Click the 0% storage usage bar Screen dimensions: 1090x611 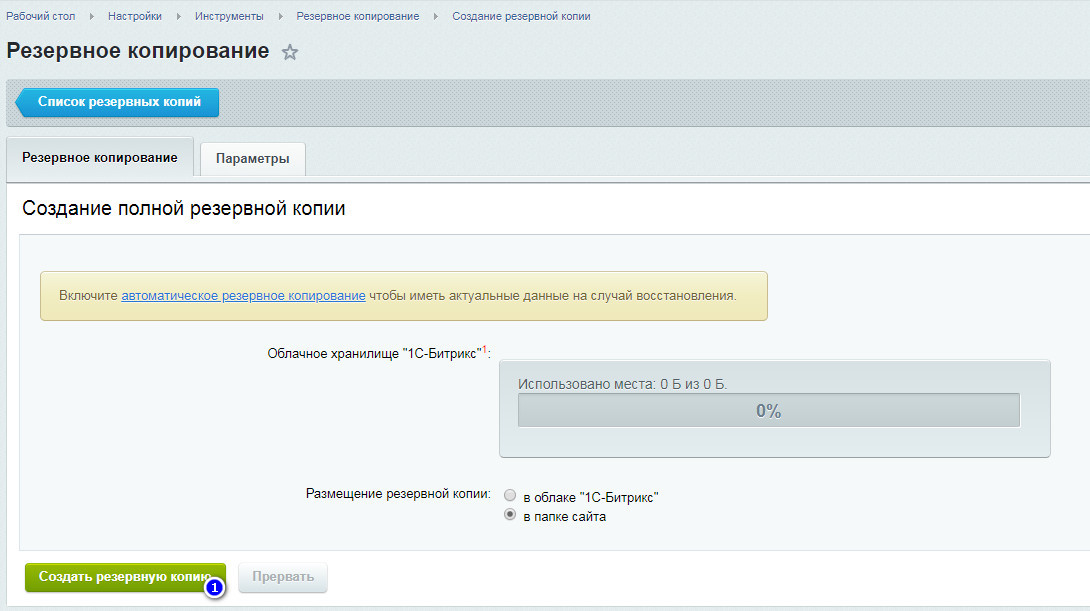[x=768, y=410]
